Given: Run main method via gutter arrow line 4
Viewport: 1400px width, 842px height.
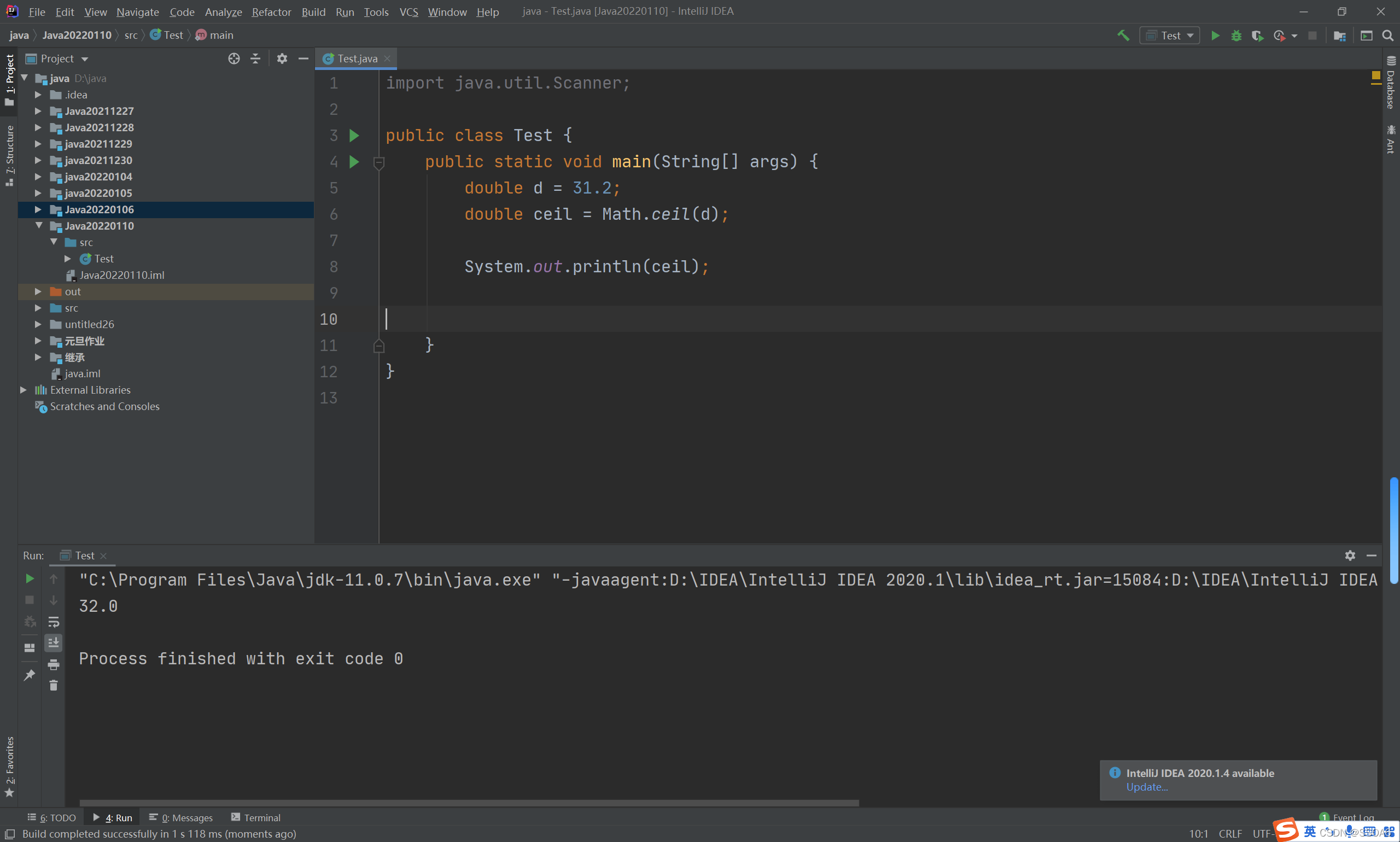Looking at the screenshot, I should pyautogui.click(x=354, y=162).
